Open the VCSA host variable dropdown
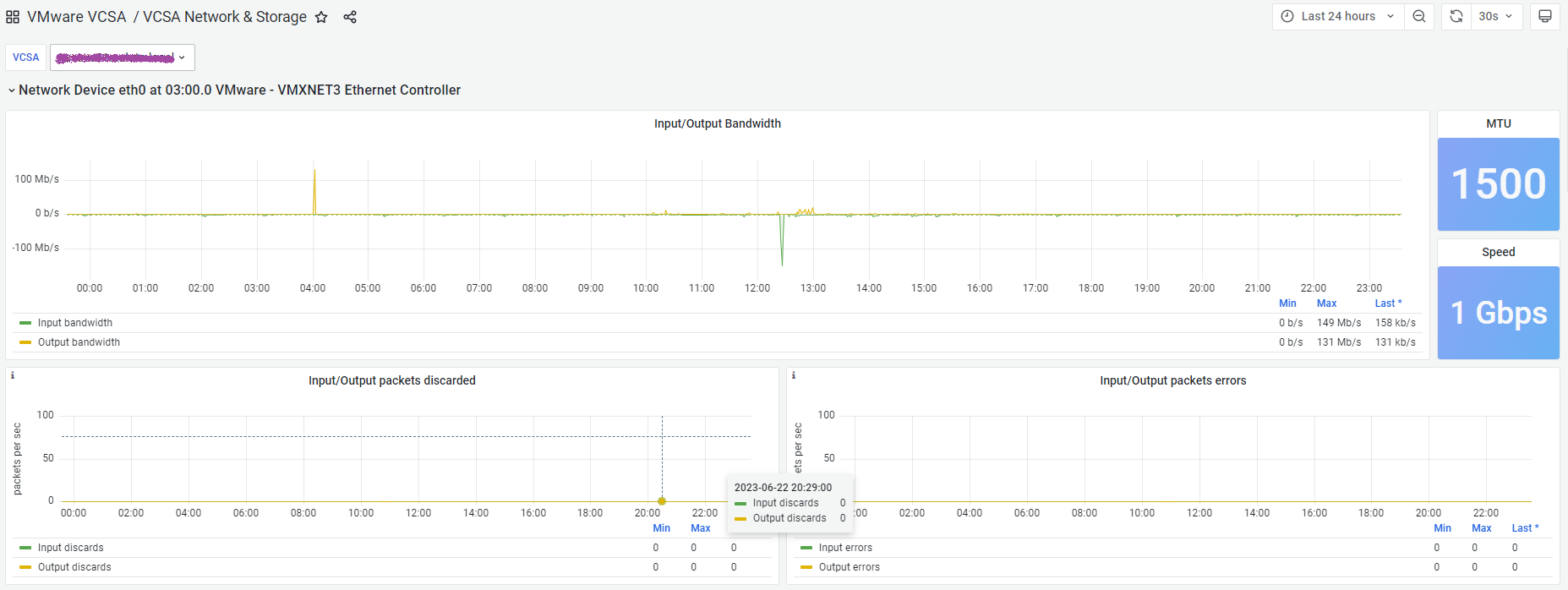This screenshot has width=1568, height=590. click(123, 57)
